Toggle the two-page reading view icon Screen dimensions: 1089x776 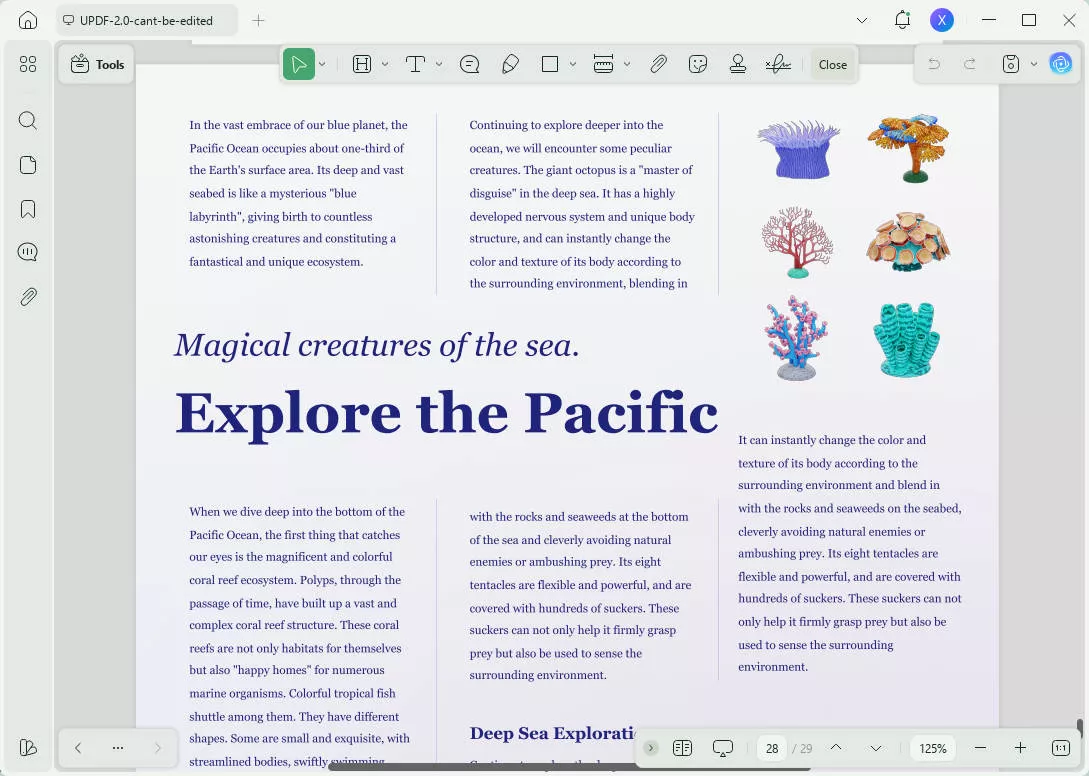click(683, 748)
